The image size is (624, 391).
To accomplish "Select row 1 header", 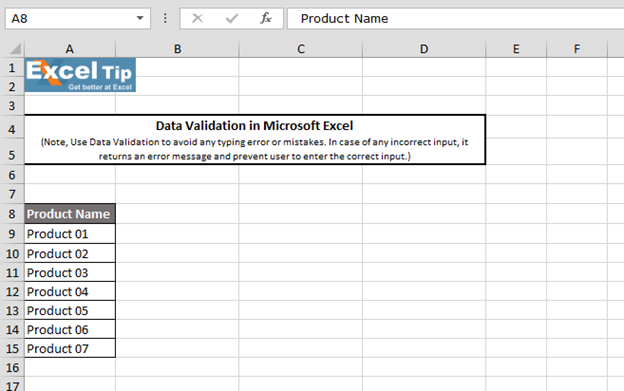I will [x=12, y=68].
